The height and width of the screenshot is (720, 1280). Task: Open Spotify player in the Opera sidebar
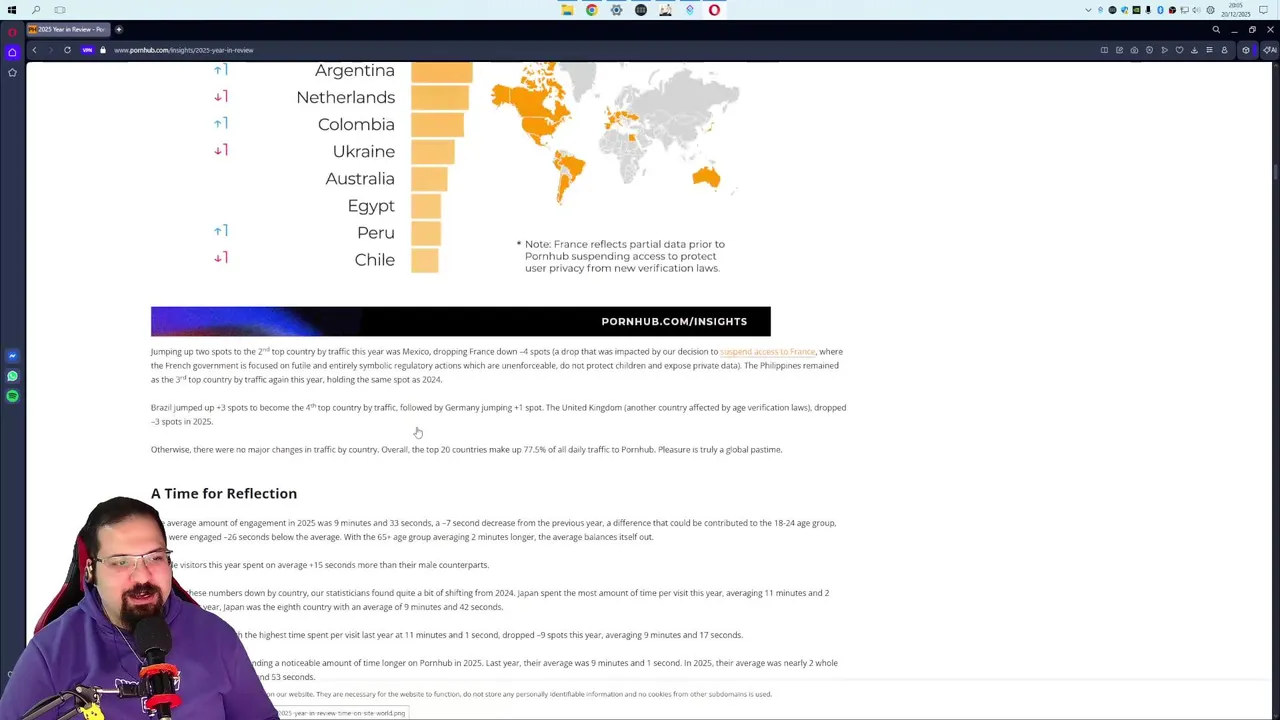pos(12,396)
